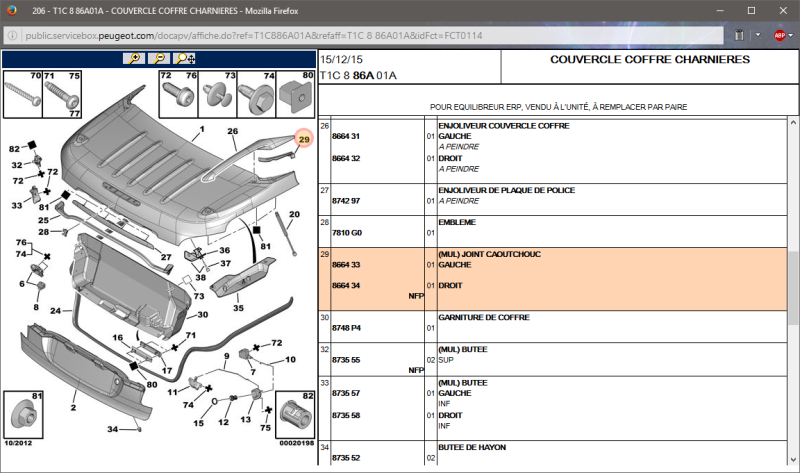The width and height of the screenshot is (800, 473).
Task: Click parts table scrollbar up arrow
Action: pos(793,122)
